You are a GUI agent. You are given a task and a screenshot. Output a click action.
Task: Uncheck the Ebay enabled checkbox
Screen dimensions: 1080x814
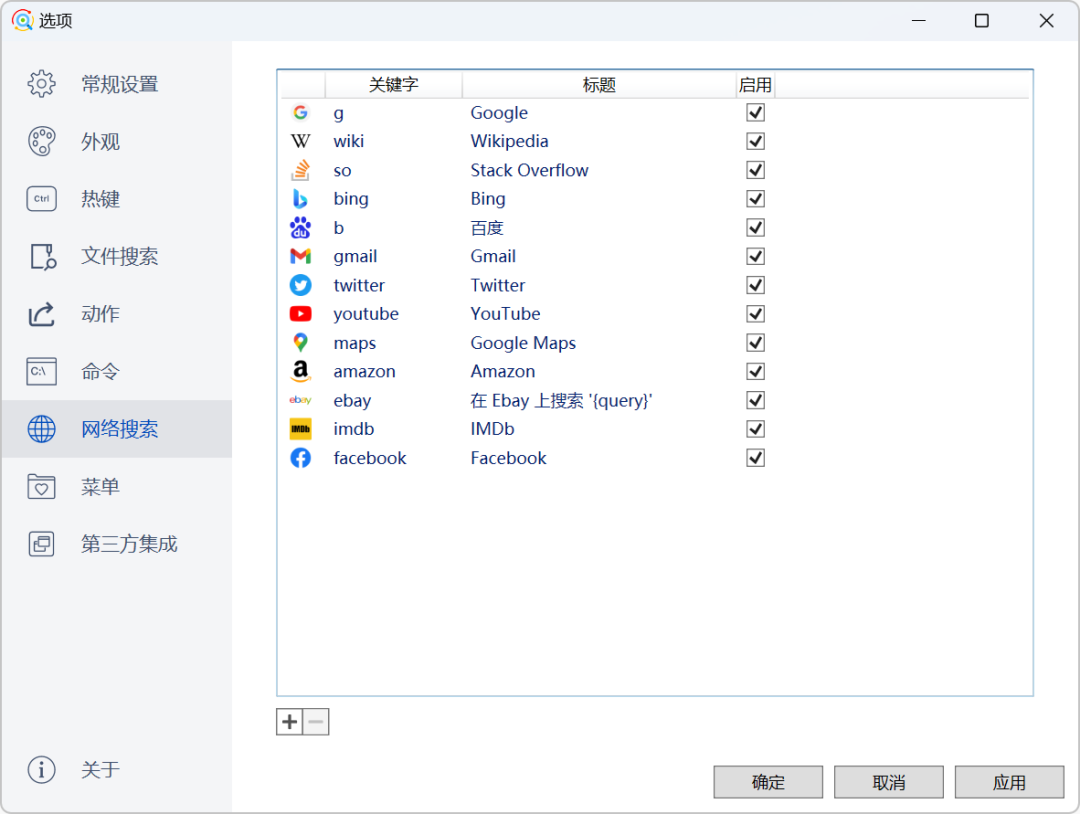[756, 400]
